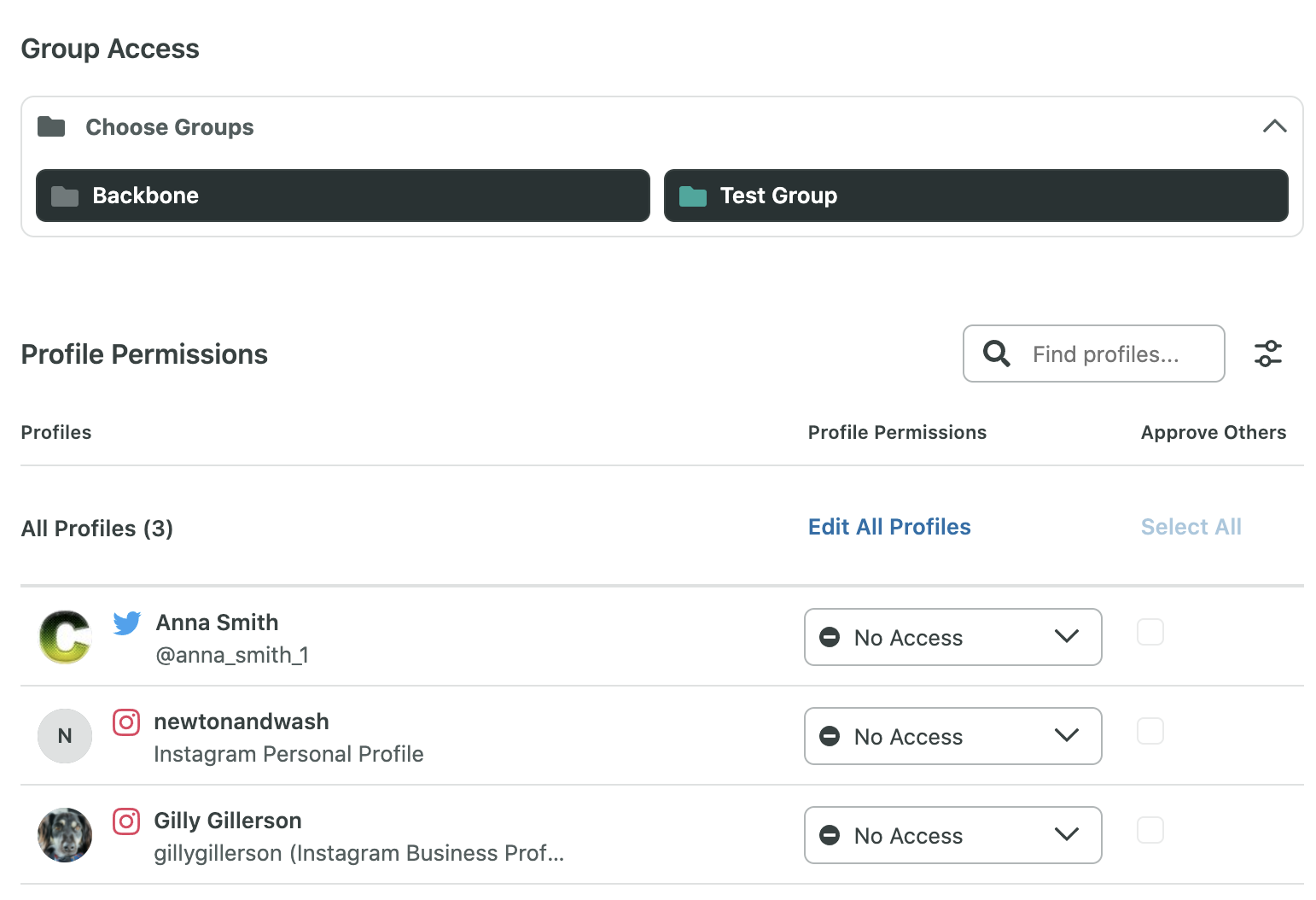The width and height of the screenshot is (1316, 900).
Task: Click the Approve Others column header
Action: (1214, 432)
